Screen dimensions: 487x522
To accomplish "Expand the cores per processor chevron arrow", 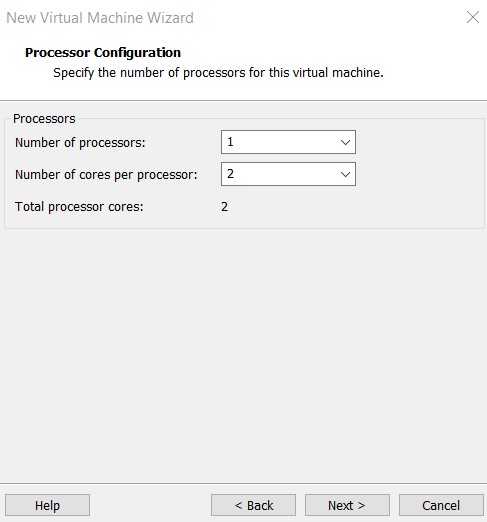I will (x=345, y=174).
